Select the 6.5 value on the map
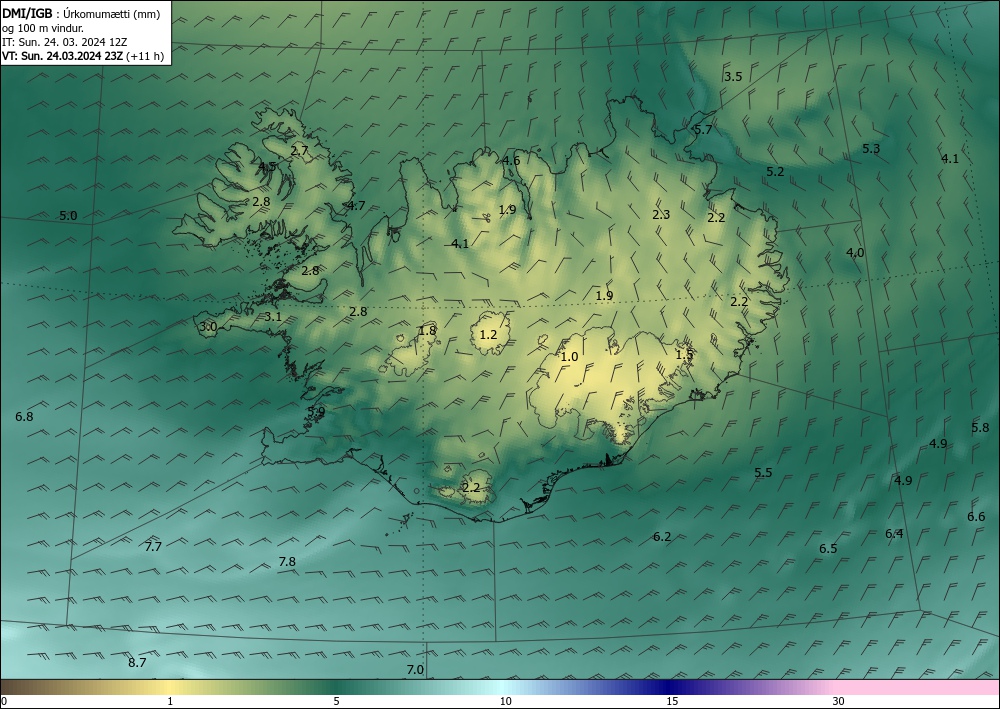 tap(828, 549)
